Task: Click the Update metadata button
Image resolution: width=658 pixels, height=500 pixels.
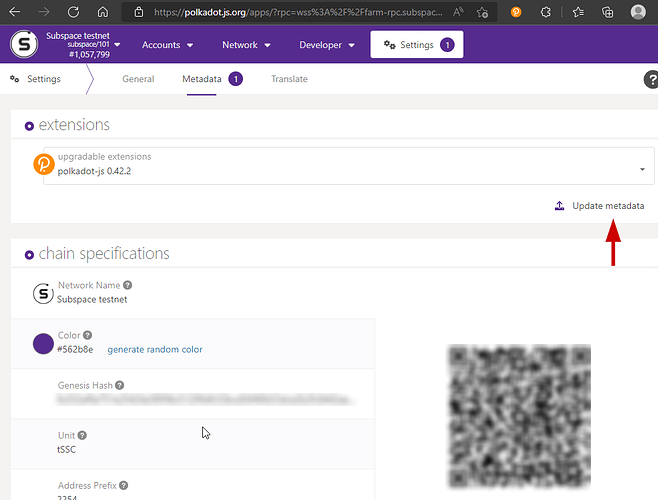Action: pyautogui.click(x=600, y=206)
